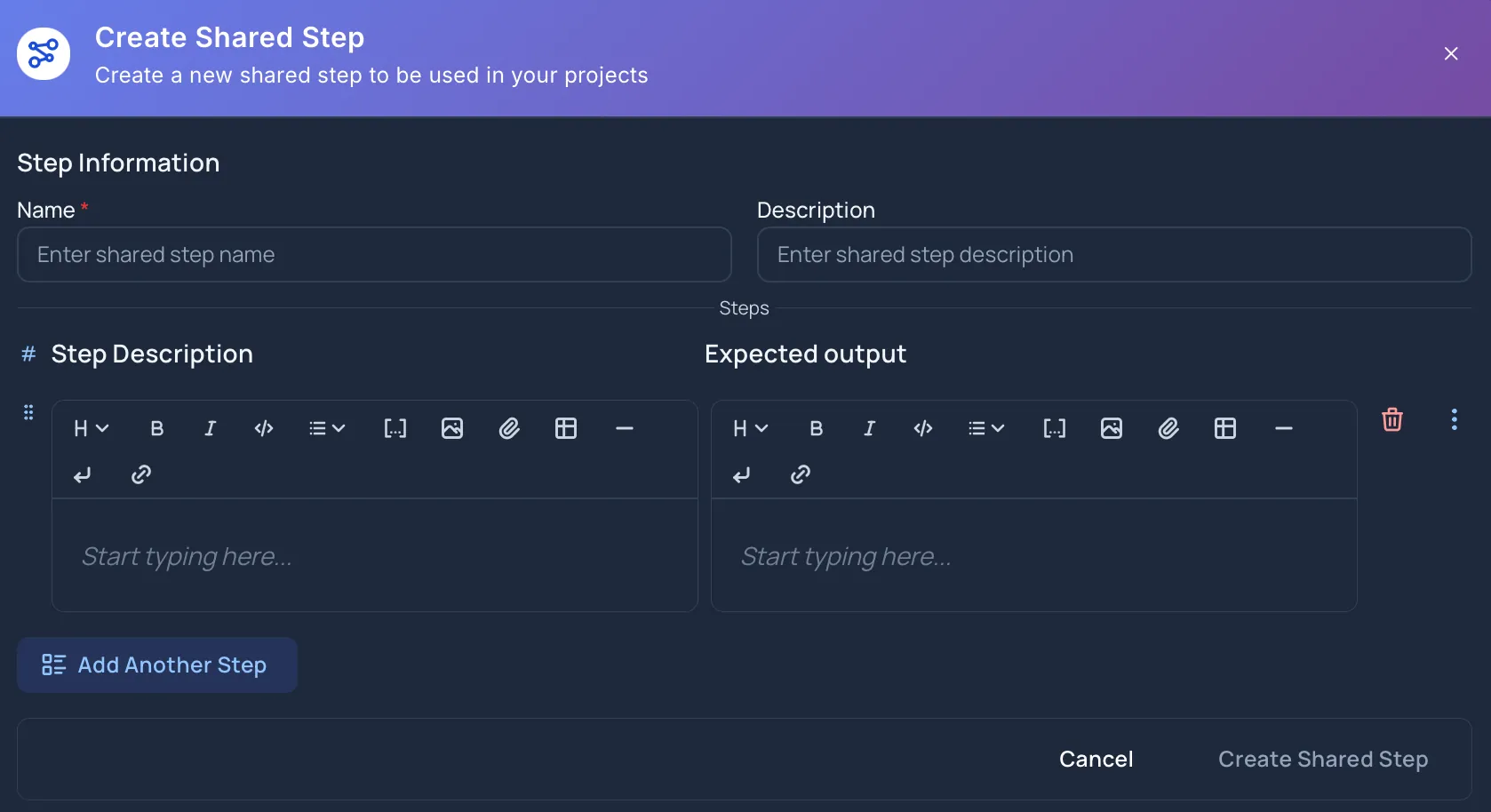
Task: Open list dropdown in Step Description editor
Action: tap(326, 428)
